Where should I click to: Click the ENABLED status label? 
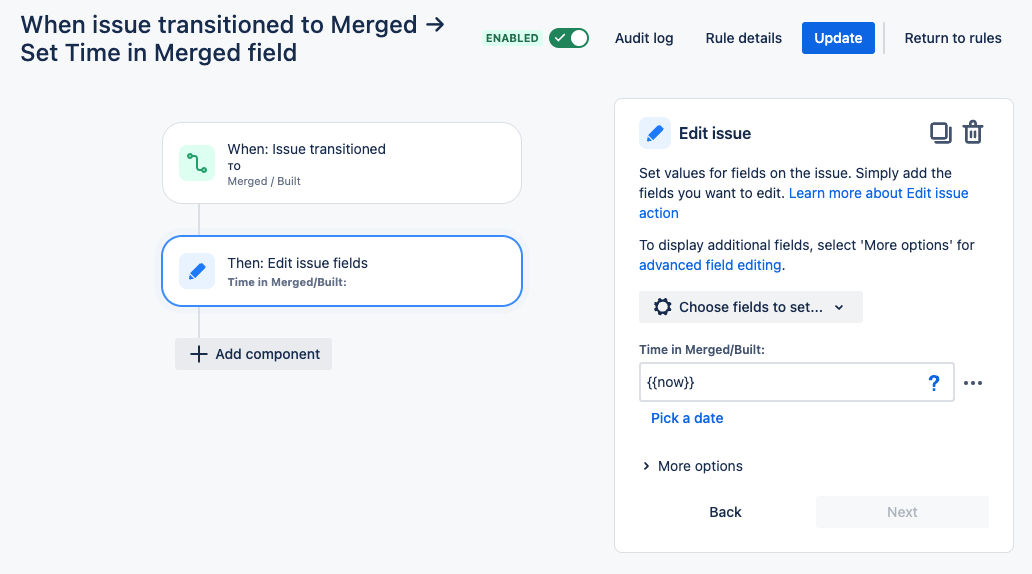[512, 38]
